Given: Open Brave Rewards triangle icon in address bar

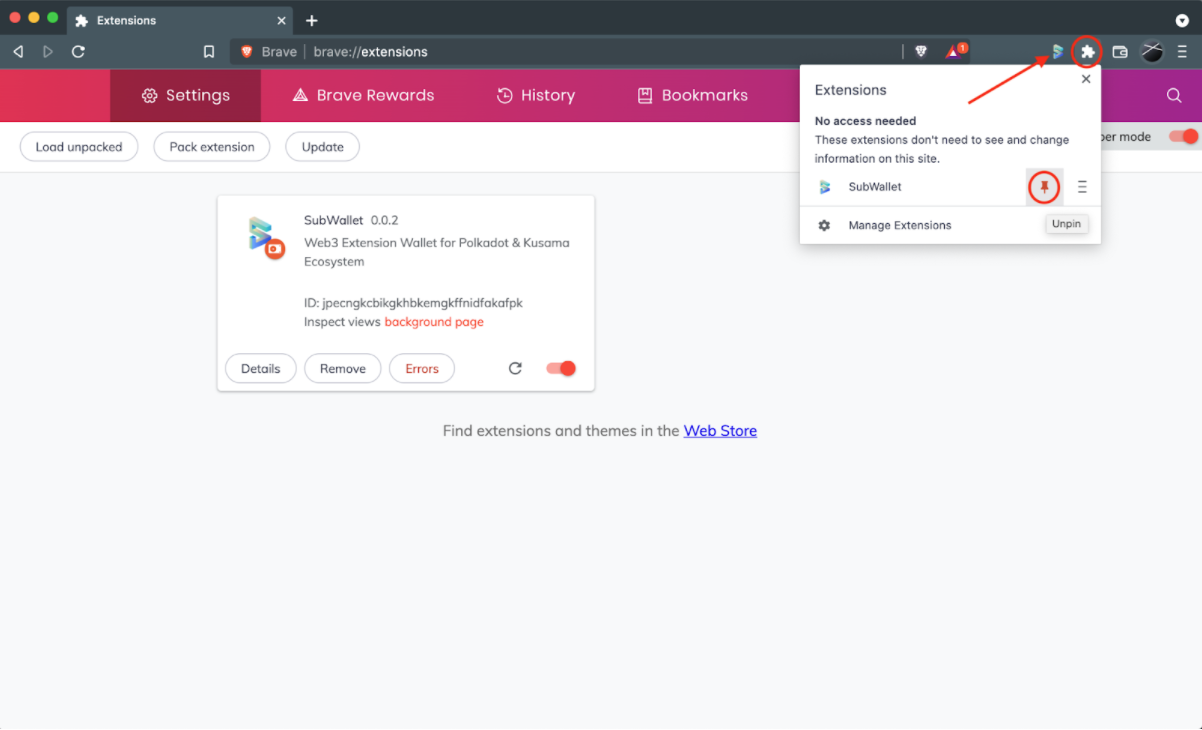Looking at the screenshot, I should (954, 51).
